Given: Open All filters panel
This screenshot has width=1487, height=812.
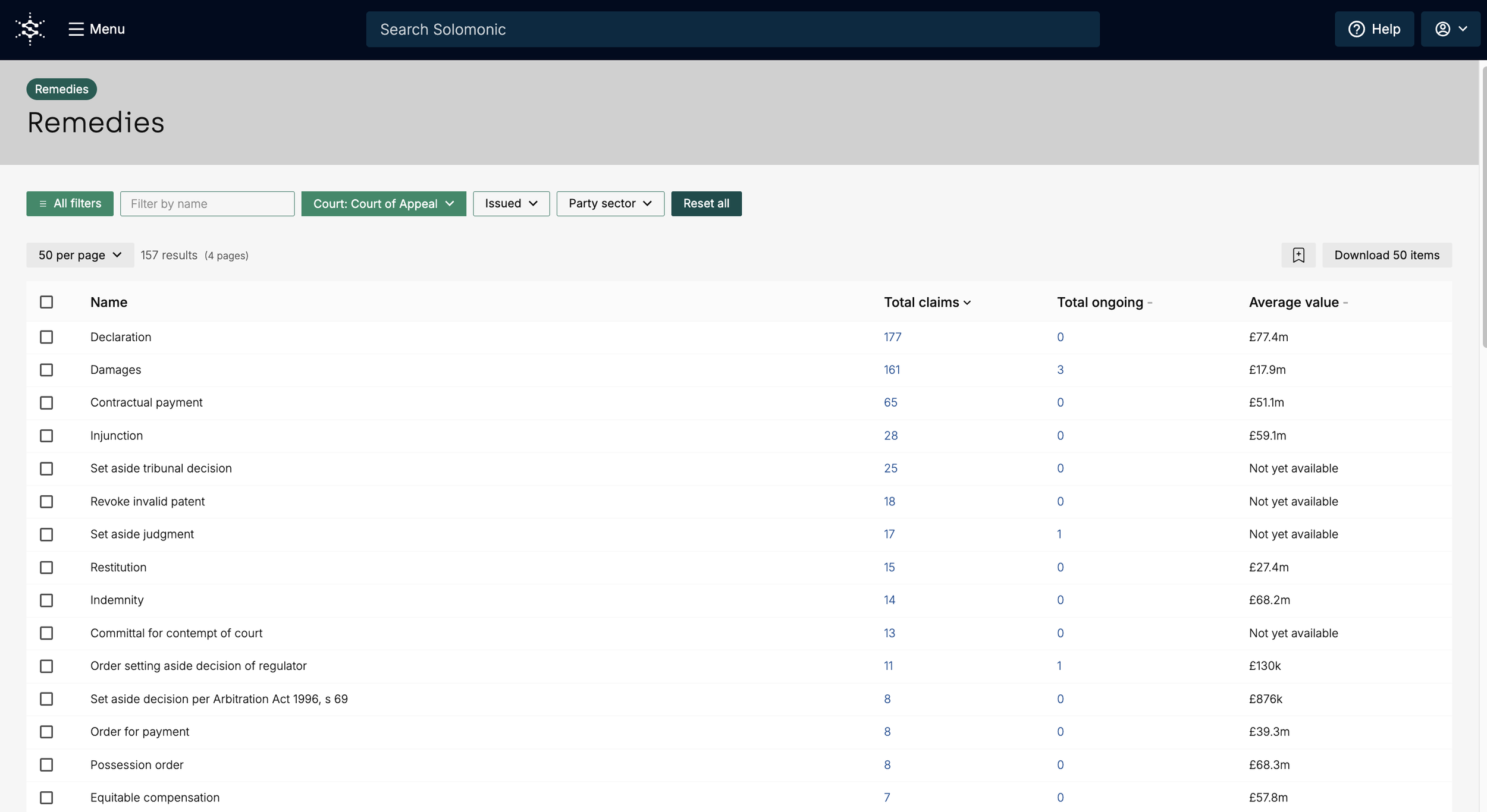Looking at the screenshot, I should (x=70, y=204).
